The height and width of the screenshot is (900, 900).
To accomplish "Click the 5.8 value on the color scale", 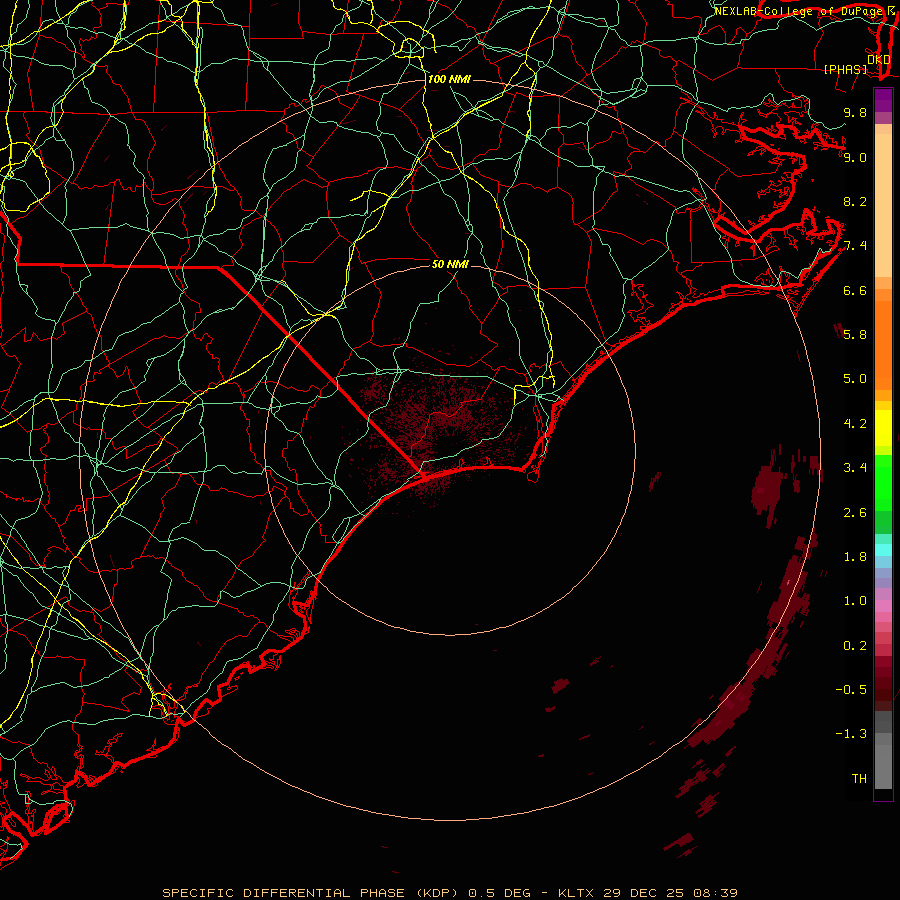I will pos(855,335).
